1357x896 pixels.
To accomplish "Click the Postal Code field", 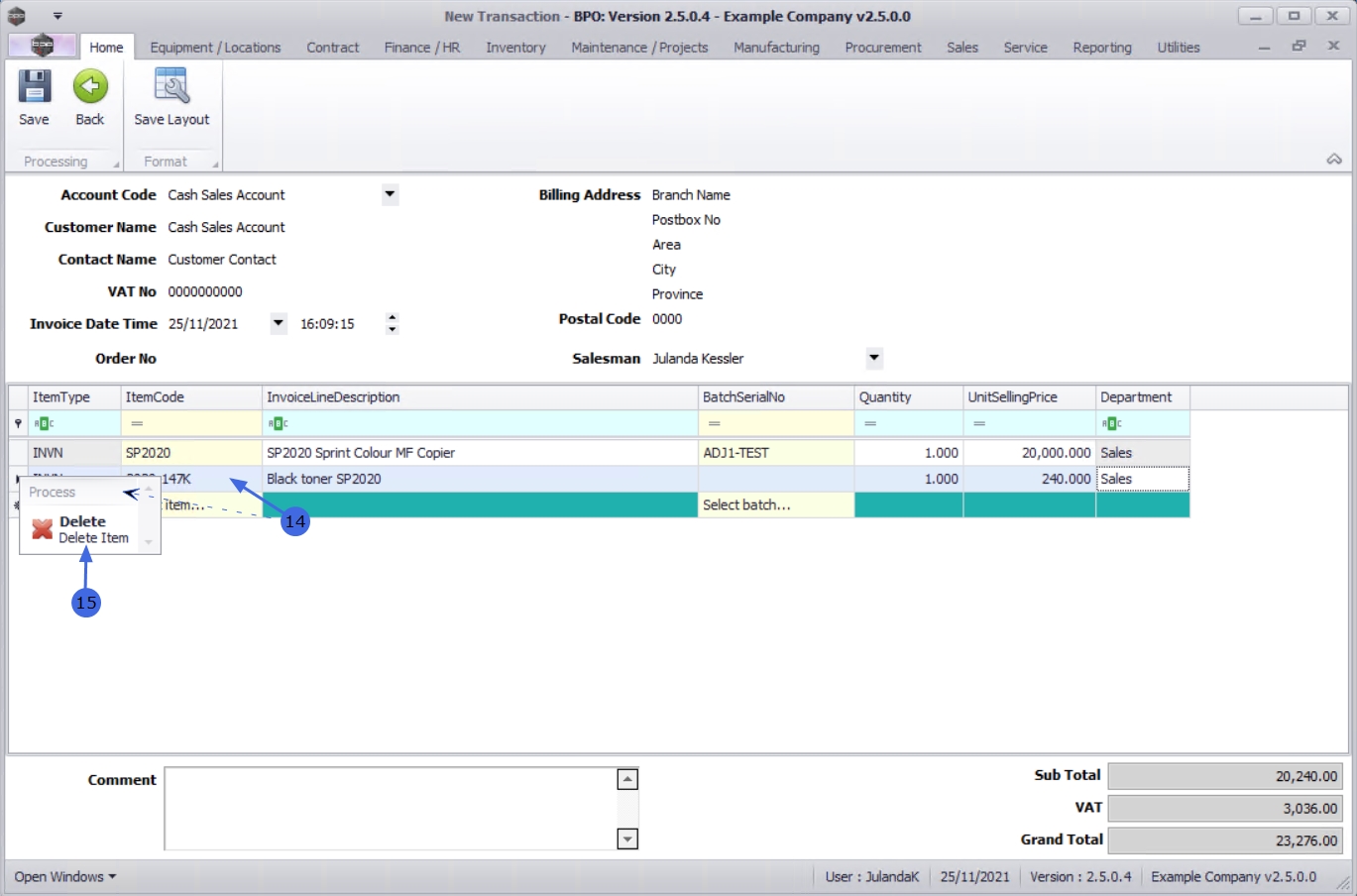I will click(x=667, y=319).
